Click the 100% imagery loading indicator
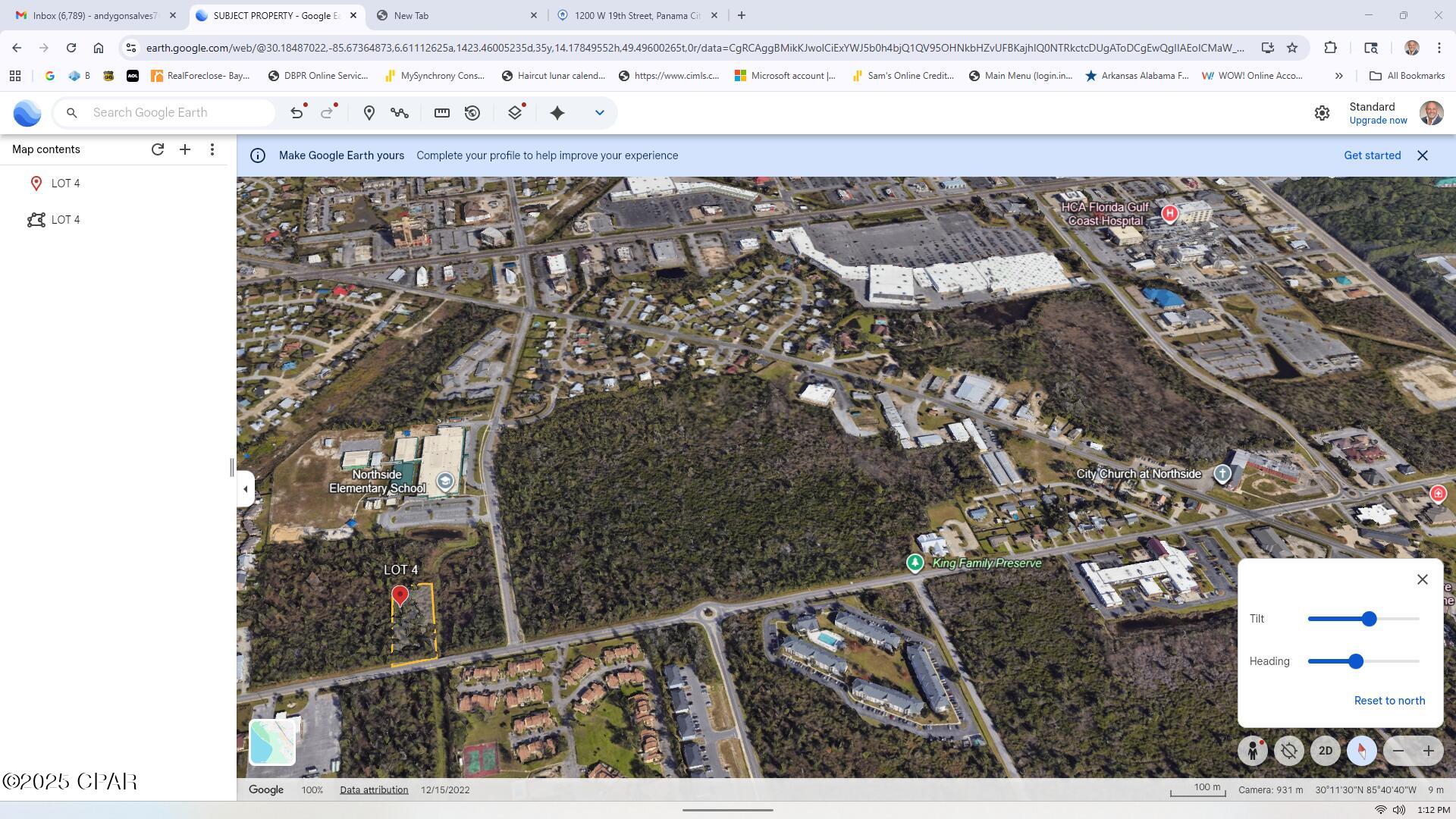Viewport: 1456px width, 819px height. 312,789
